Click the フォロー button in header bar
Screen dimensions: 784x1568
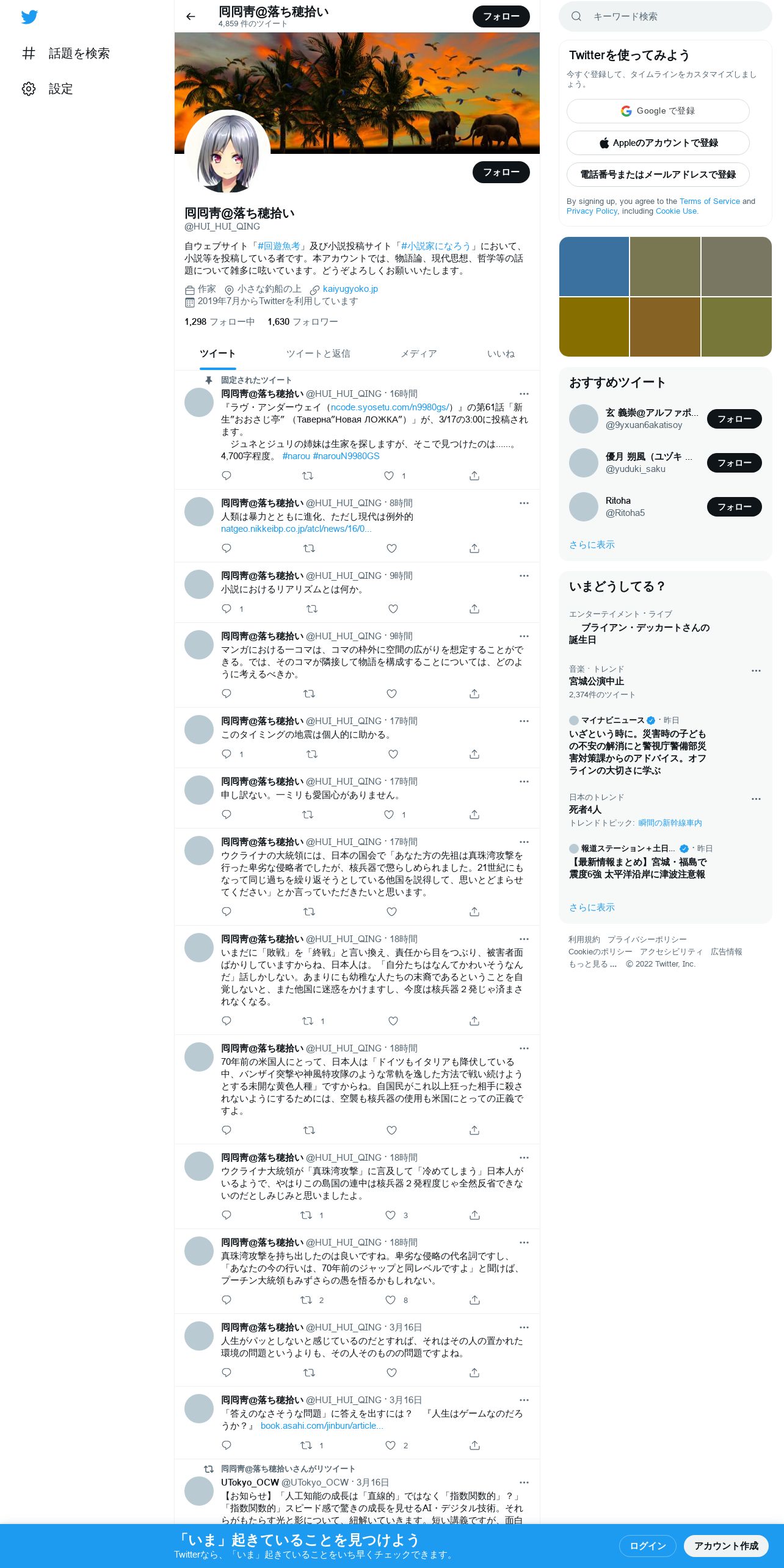(x=501, y=16)
